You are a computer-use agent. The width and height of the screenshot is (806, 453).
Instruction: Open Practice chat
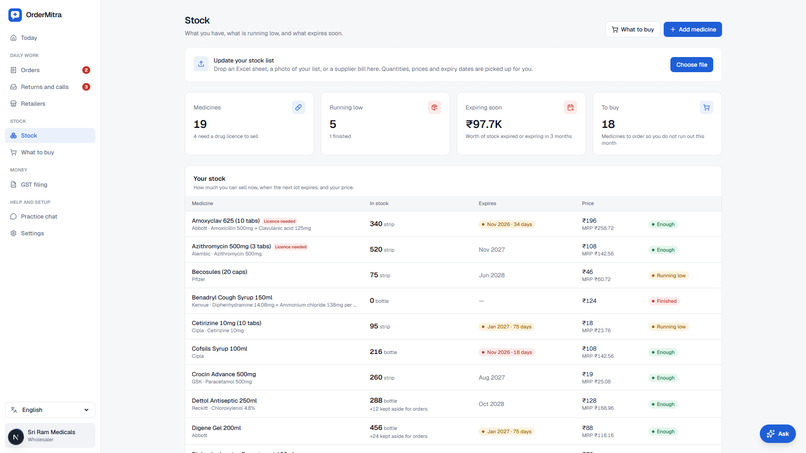click(x=50, y=216)
